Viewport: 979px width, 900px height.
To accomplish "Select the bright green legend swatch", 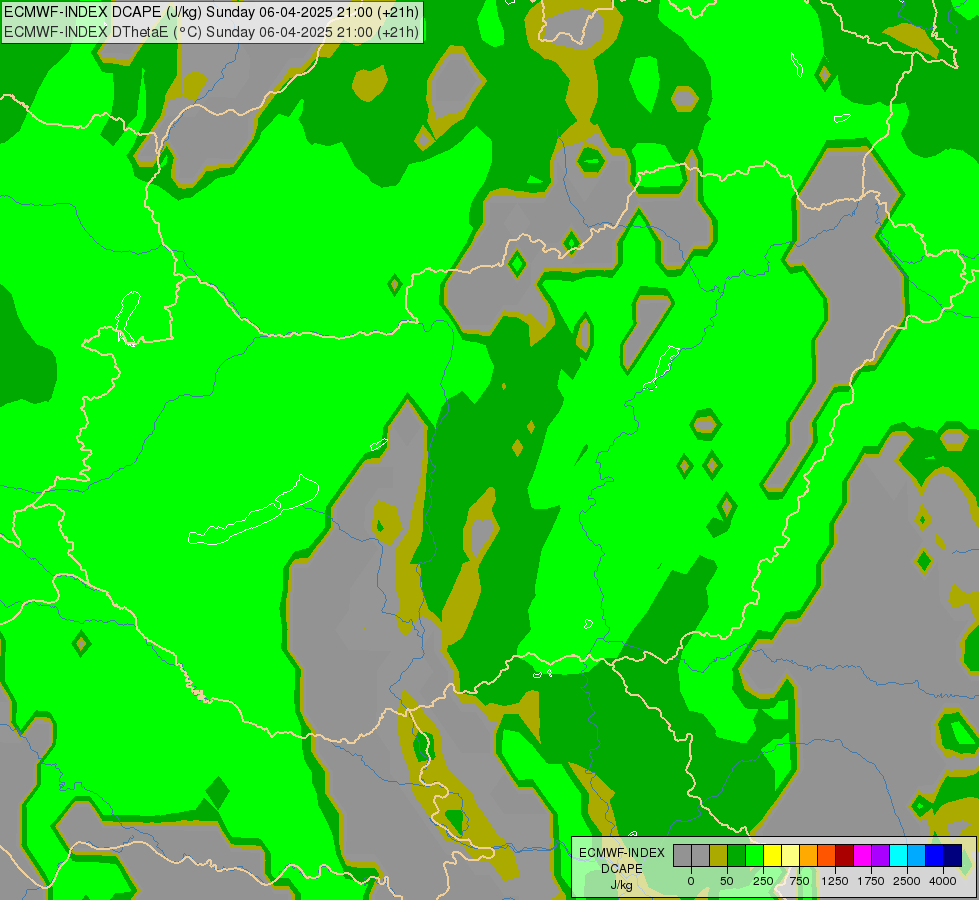I will coord(755,855).
